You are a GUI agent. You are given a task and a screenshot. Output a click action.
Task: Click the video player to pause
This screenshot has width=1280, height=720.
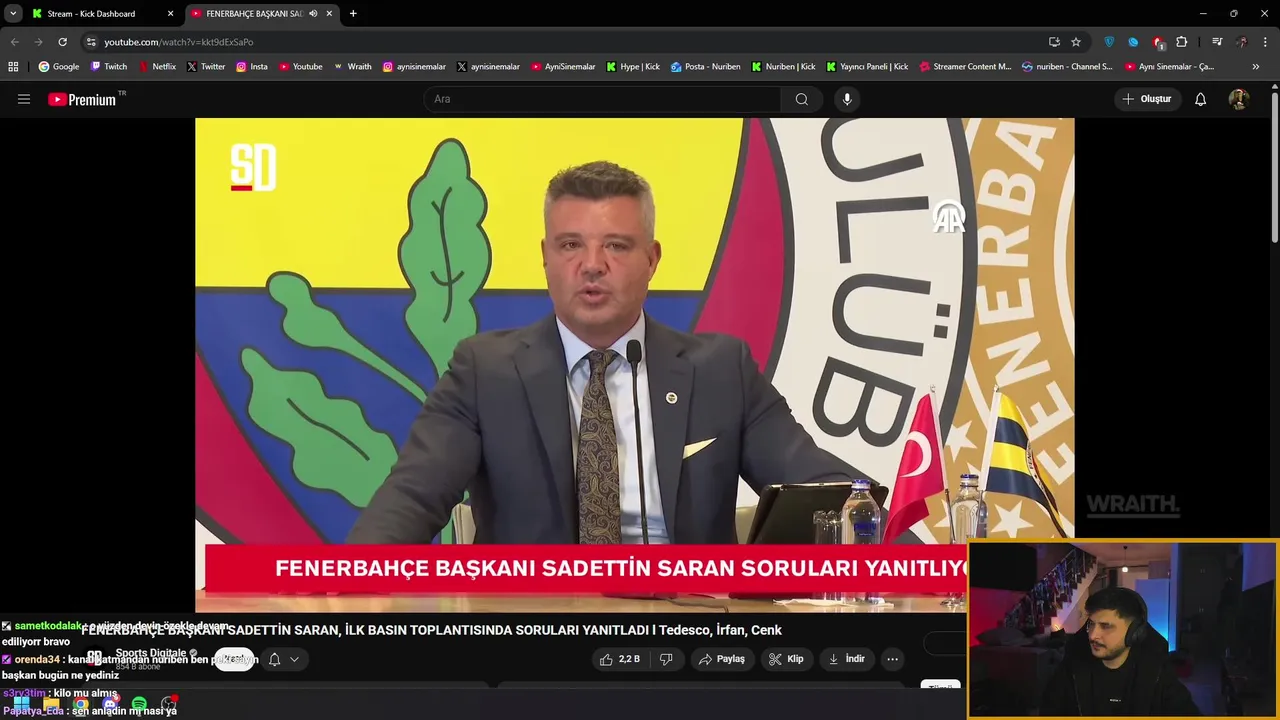coord(634,365)
